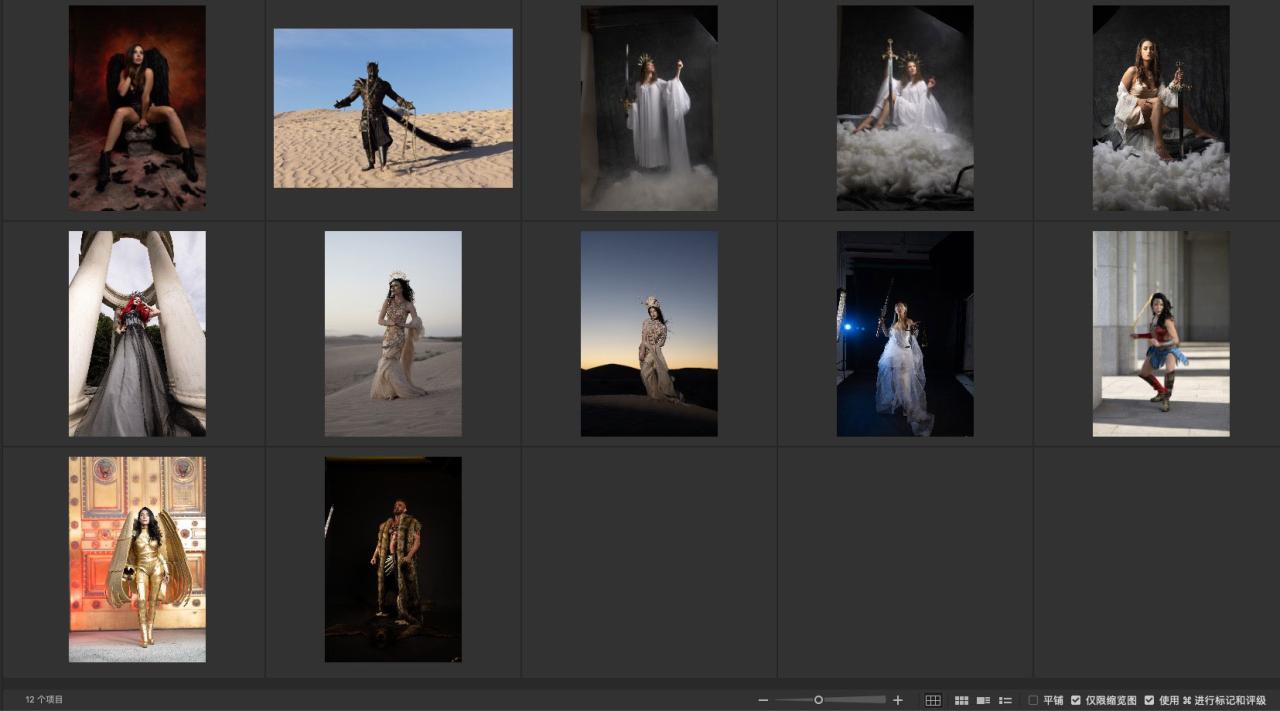The height and width of the screenshot is (711, 1280).
Task: Switch to the plain thumbnails view icon
Action: tap(961, 700)
